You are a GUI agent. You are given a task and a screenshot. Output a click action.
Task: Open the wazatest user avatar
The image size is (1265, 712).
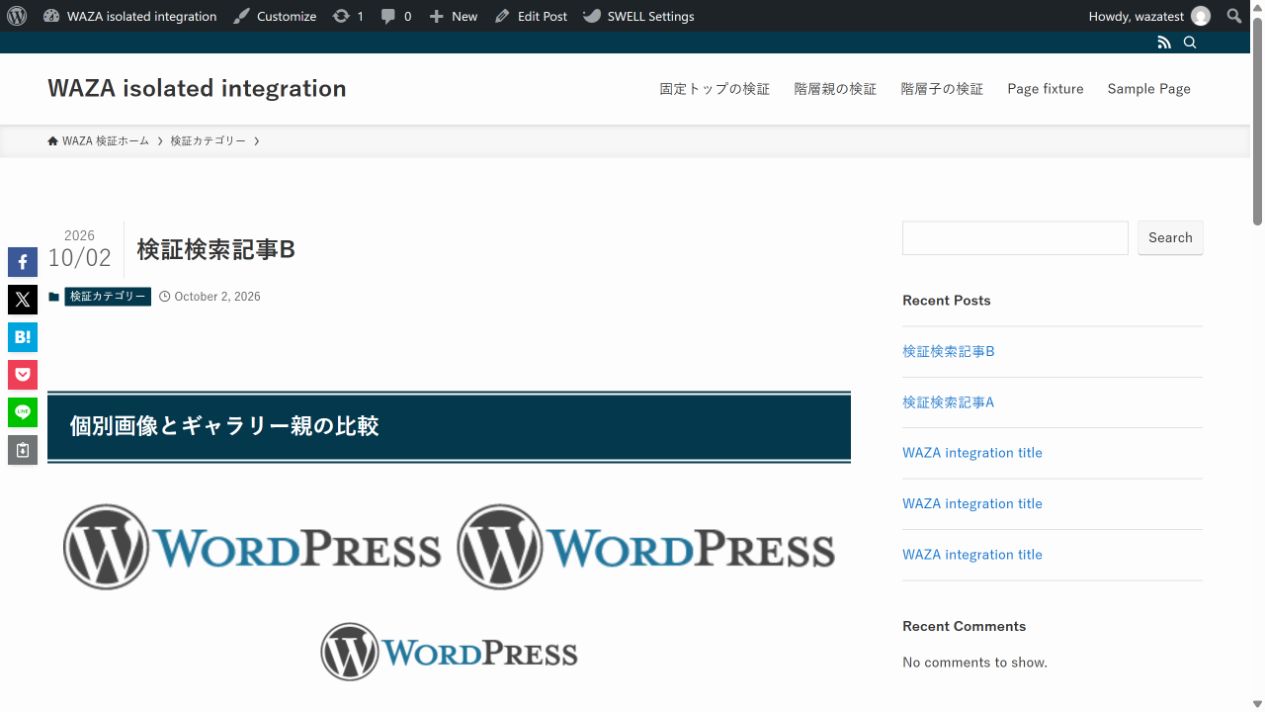pos(1200,16)
